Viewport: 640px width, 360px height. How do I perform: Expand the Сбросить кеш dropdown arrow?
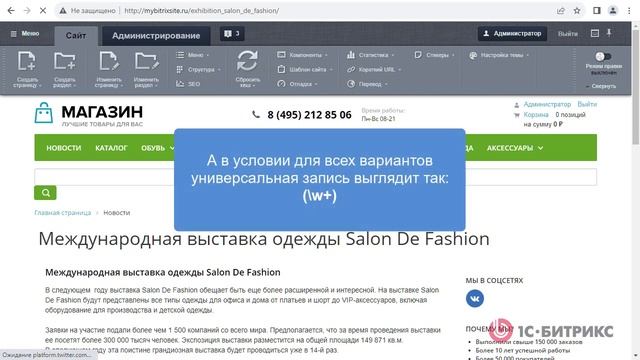(254, 86)
